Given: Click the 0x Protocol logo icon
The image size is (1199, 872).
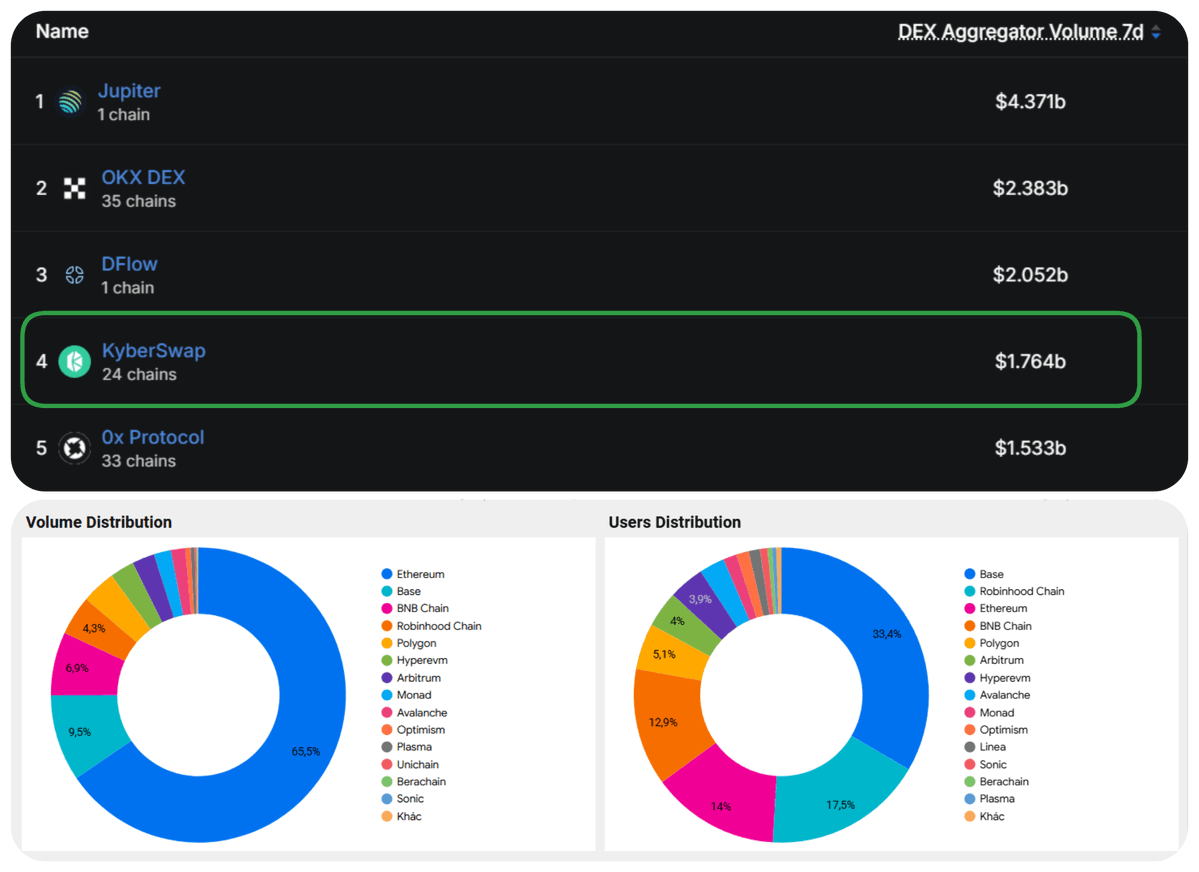Looking at the screenshot, I should point(75,447).
